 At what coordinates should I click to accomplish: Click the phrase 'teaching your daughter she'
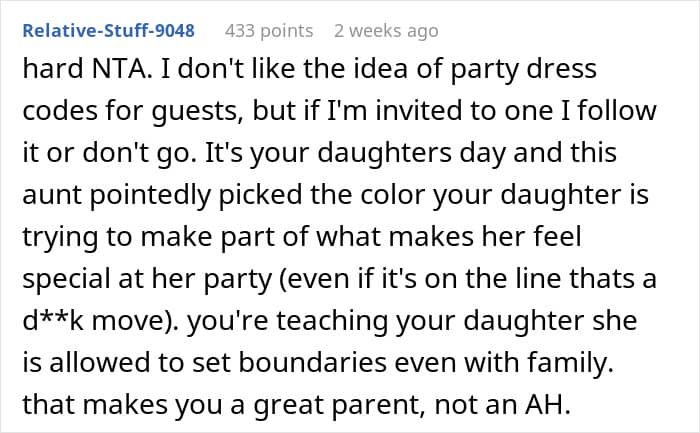pos(456,321)
